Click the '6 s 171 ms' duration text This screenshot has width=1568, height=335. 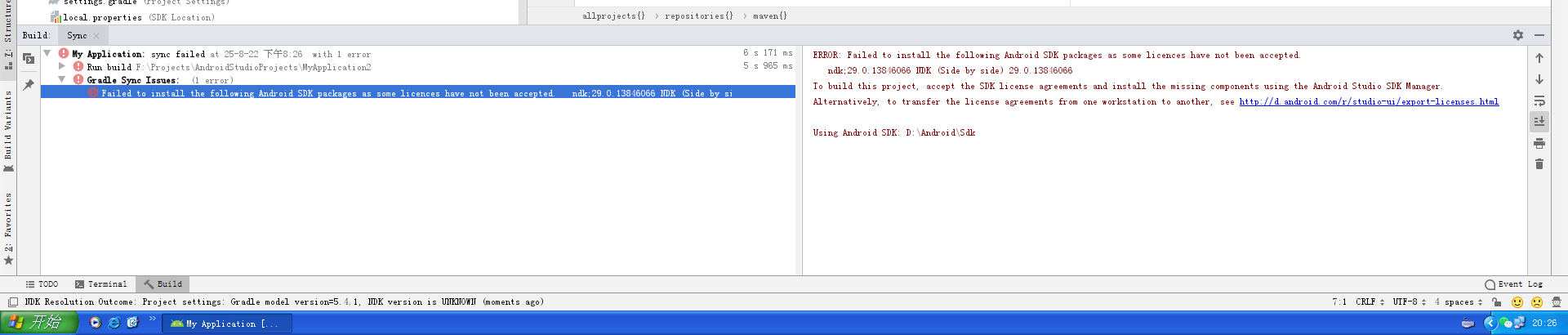pos(768,53)
